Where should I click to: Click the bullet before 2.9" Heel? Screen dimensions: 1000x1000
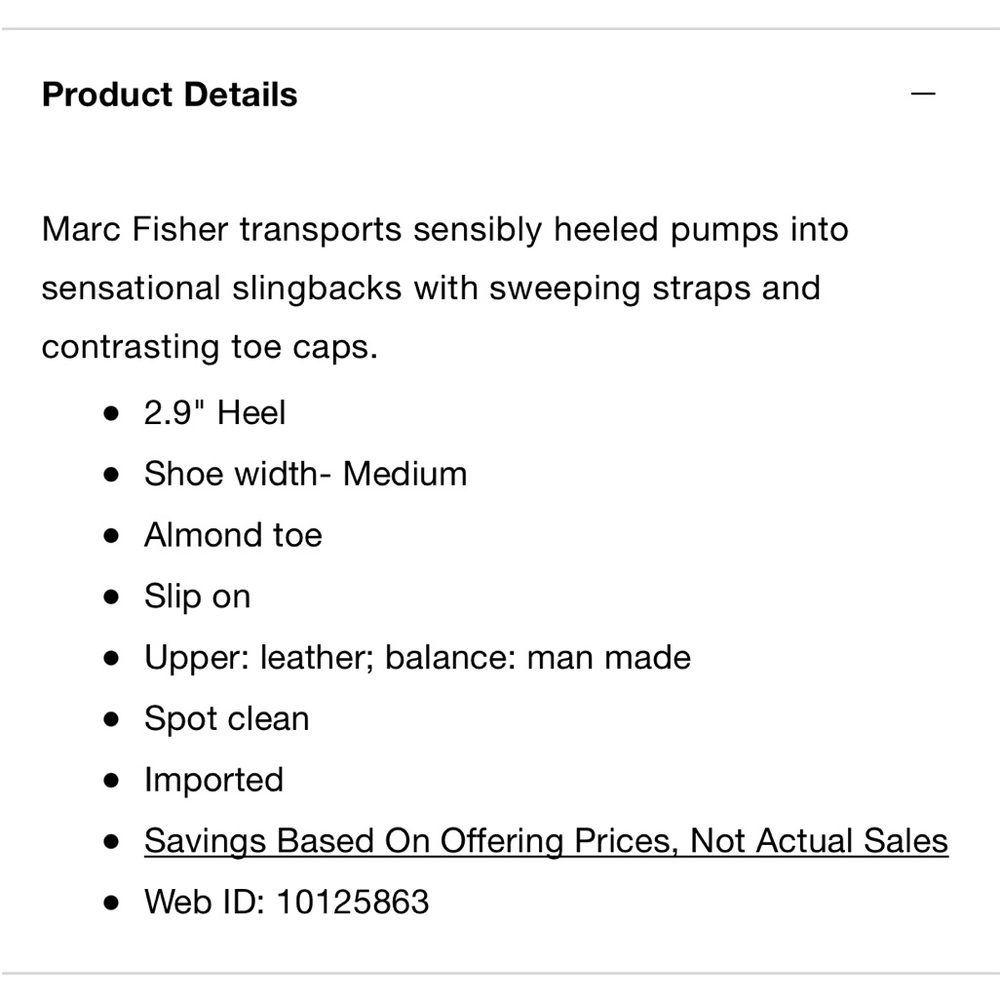(x=111, y=413)
